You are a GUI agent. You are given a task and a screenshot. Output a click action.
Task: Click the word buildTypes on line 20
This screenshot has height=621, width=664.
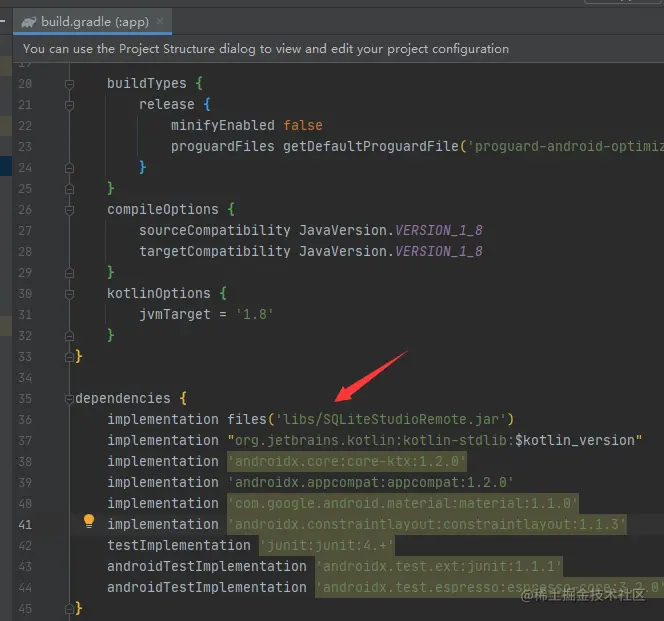pyautogui.click(x=147, y=83)
